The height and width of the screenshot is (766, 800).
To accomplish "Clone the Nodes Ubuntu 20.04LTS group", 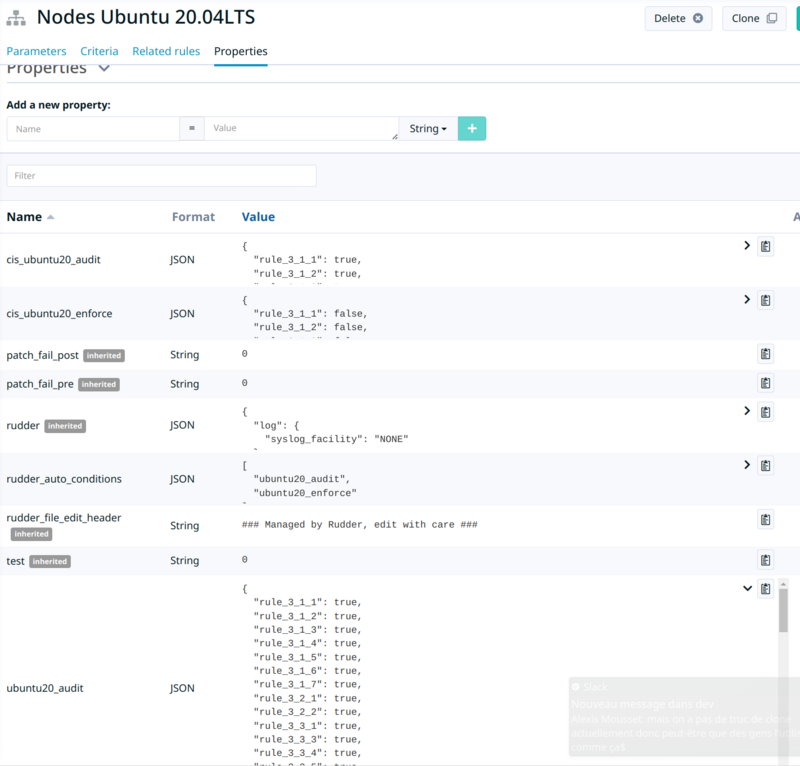I will click(x=754, y=18).
